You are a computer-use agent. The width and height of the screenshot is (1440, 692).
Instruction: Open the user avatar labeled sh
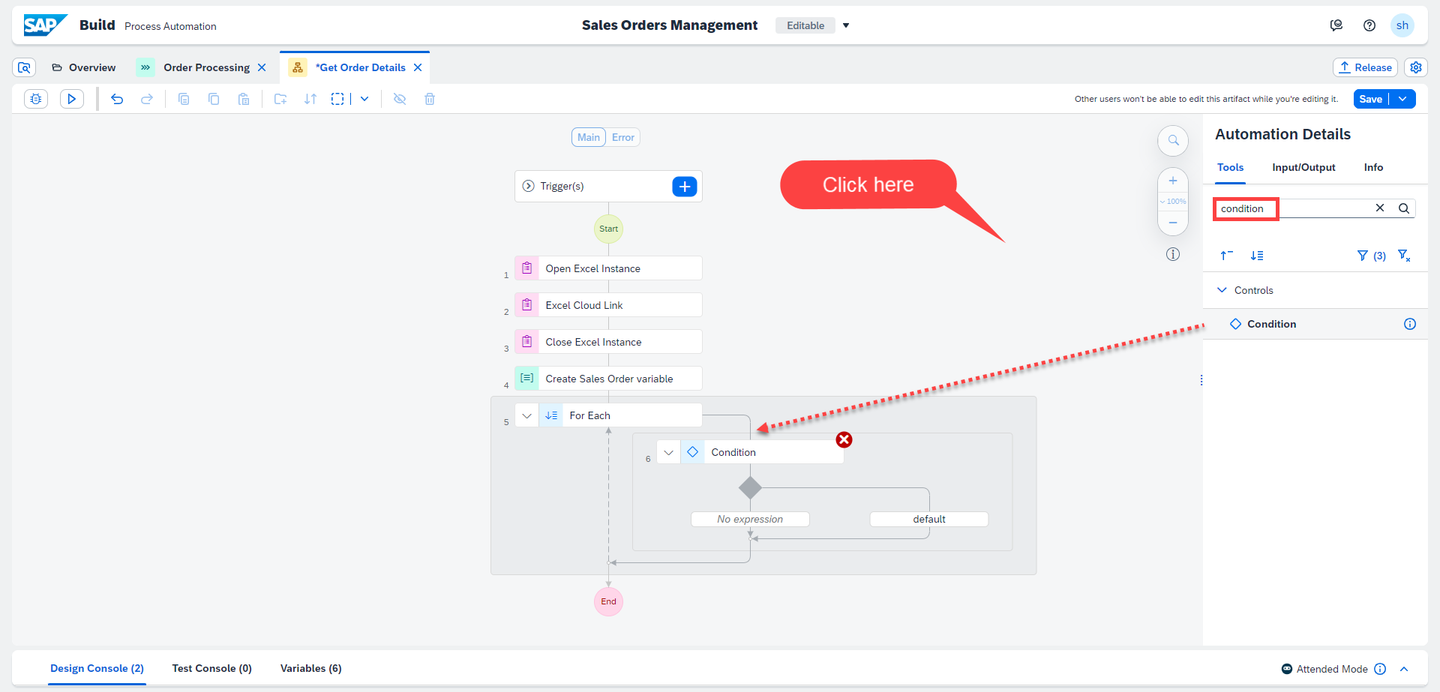click(x=1403, y=26)
